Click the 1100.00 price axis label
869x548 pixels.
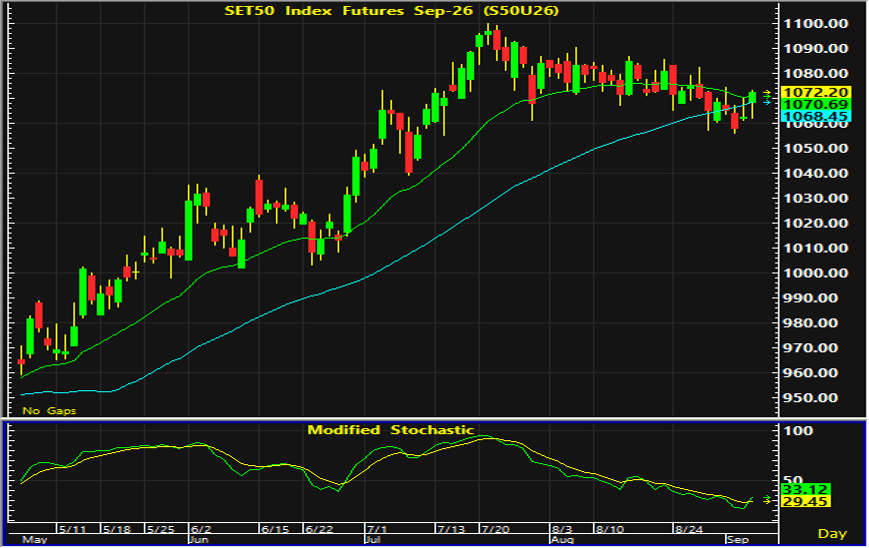tap(815, 23)
